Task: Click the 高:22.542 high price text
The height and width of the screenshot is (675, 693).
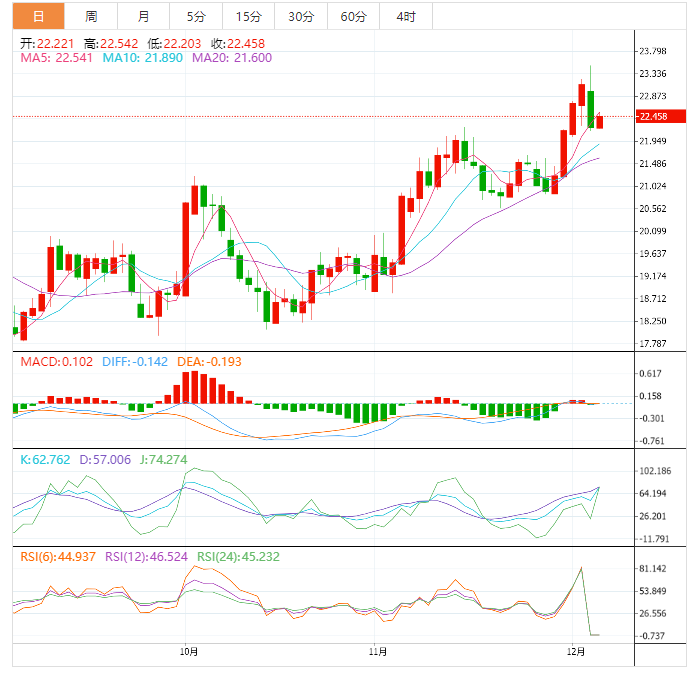Action: [111, 44]
